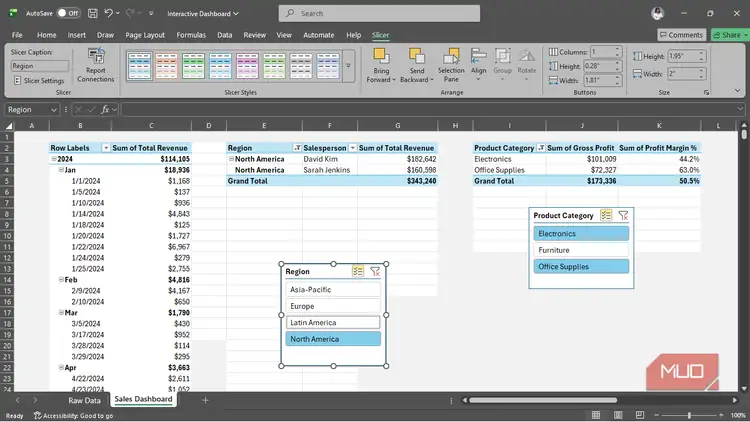Open Product Category header filter dropdown
750x422 pixels.
541,148
